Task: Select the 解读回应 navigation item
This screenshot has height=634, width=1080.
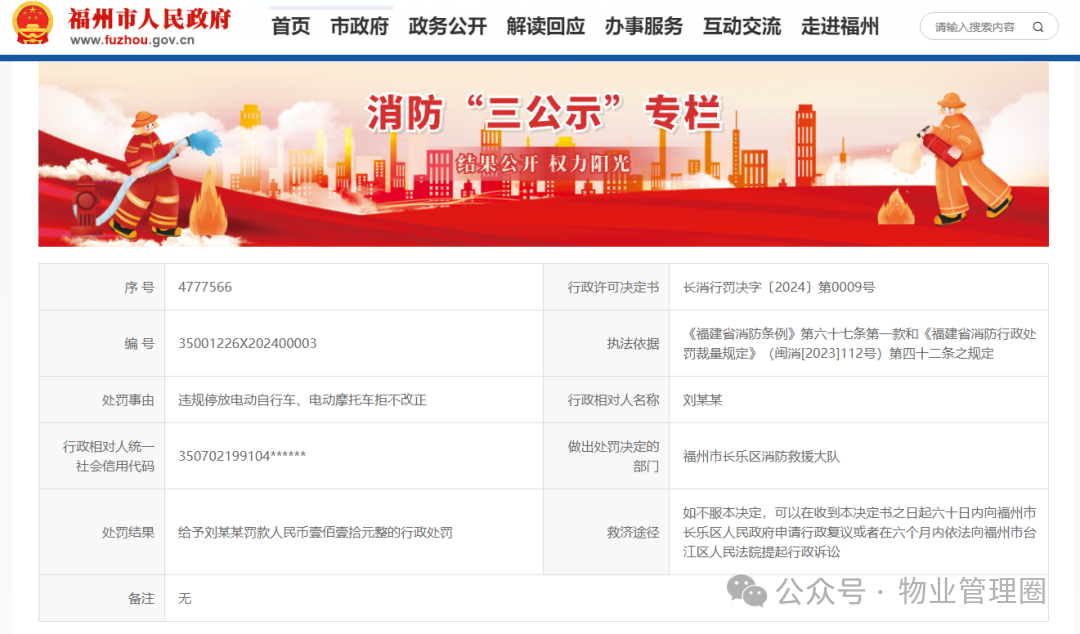Action: click(545, 27)
